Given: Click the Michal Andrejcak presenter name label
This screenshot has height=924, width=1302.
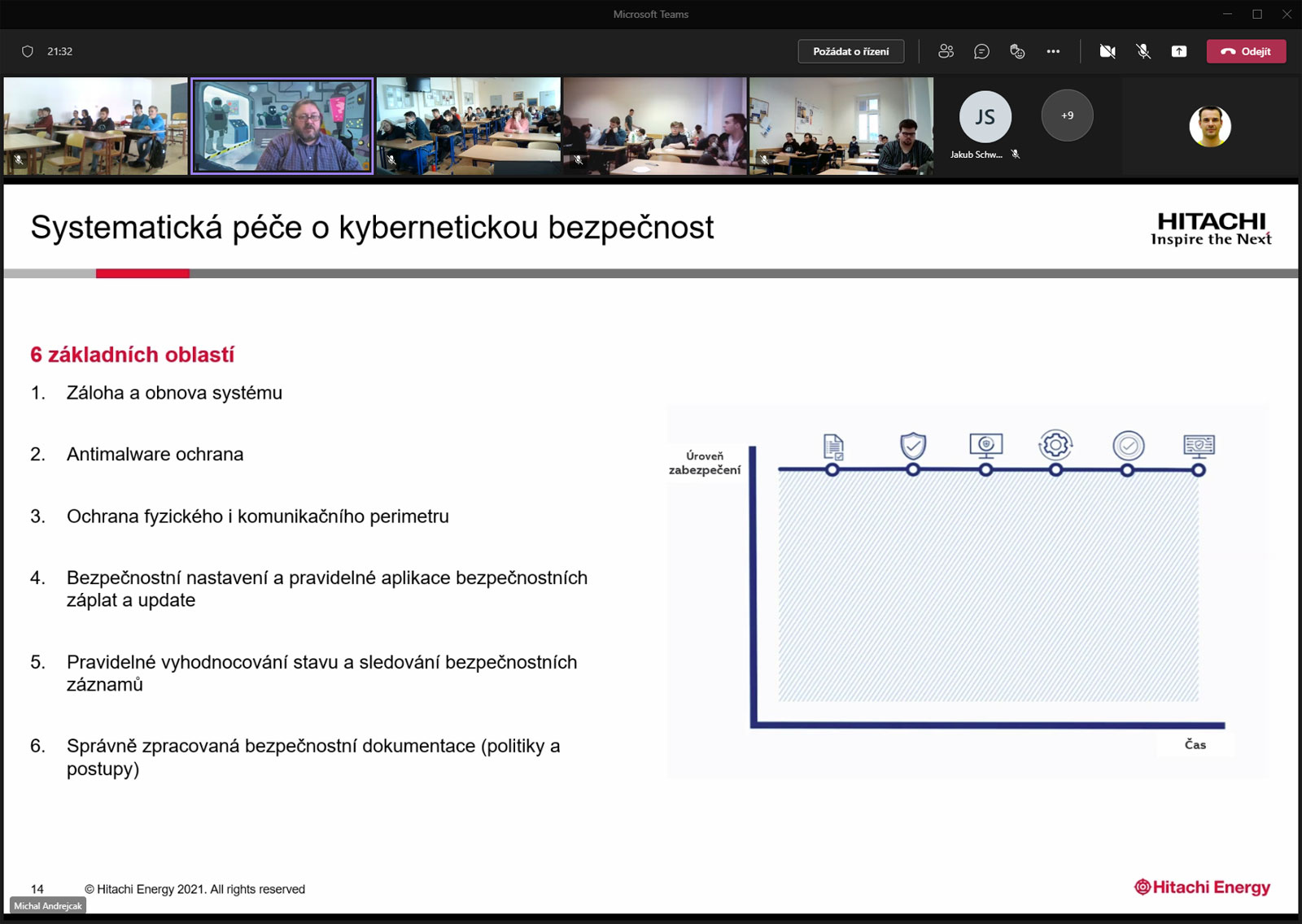Looking at the screenshot, I should point(48,906).
